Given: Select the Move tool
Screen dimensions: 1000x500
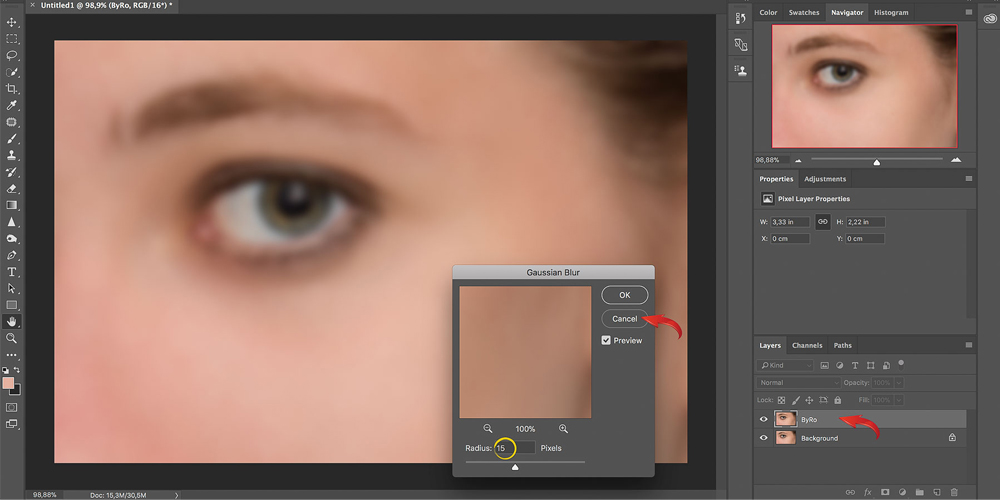Looking at the screenshot, I should [x=11, y=22].
